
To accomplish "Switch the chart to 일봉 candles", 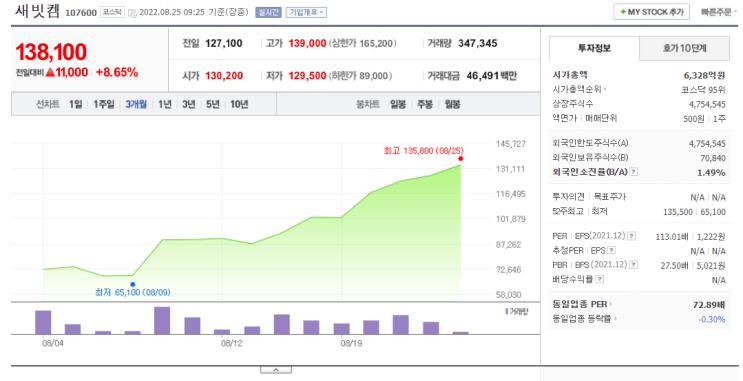I will tap(398, 104).
